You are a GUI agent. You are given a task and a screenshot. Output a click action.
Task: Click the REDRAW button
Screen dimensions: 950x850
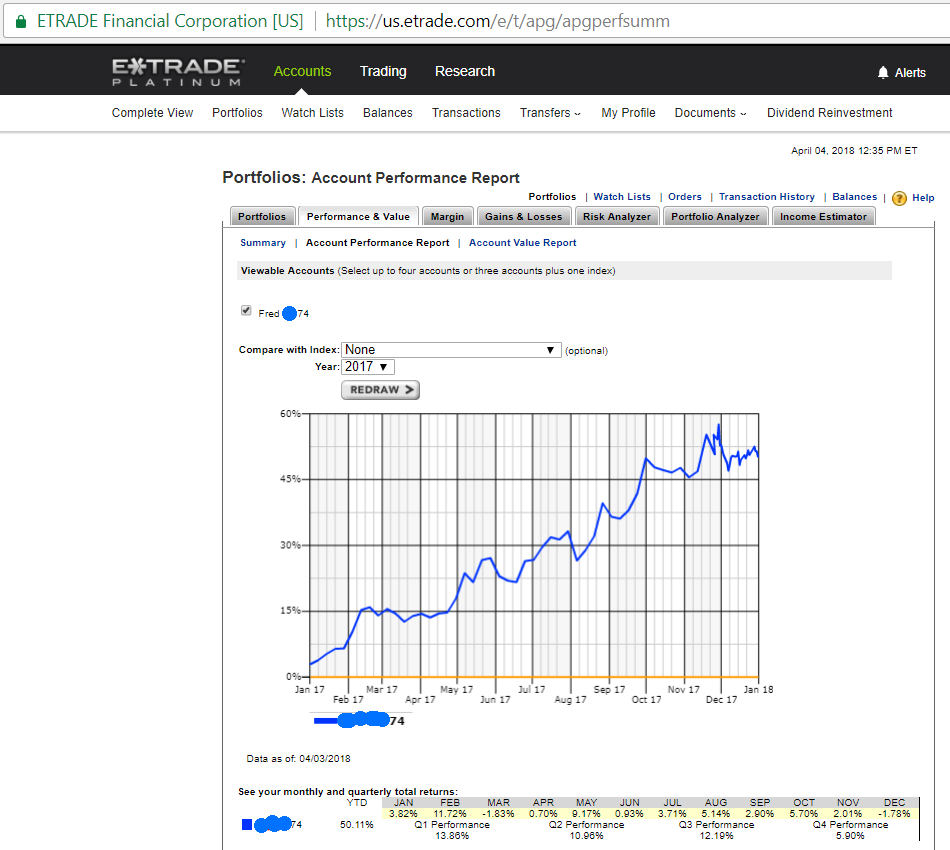click(380, 390)
